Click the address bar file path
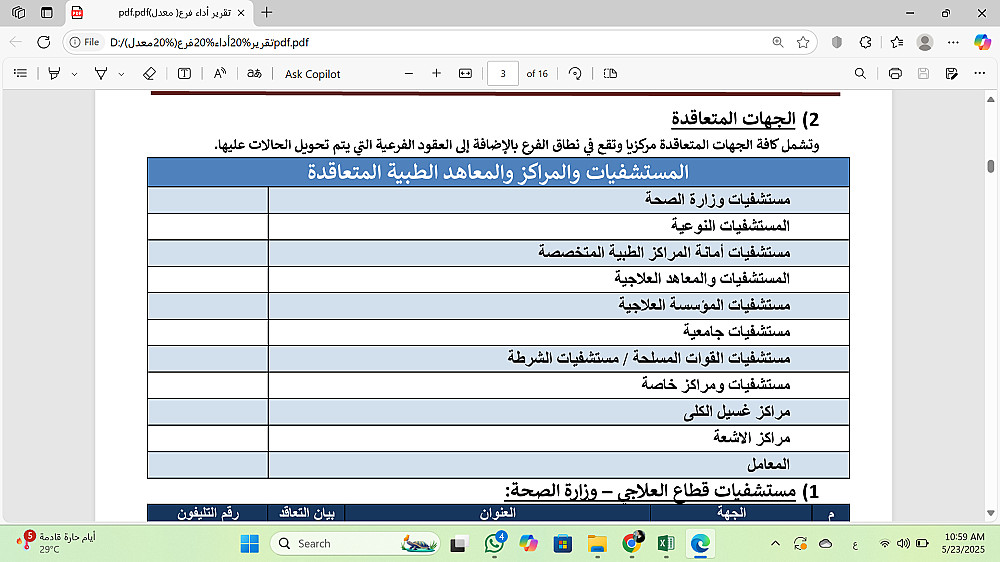The width and height of the screenshot is (1000, 562). coord(209,43)
